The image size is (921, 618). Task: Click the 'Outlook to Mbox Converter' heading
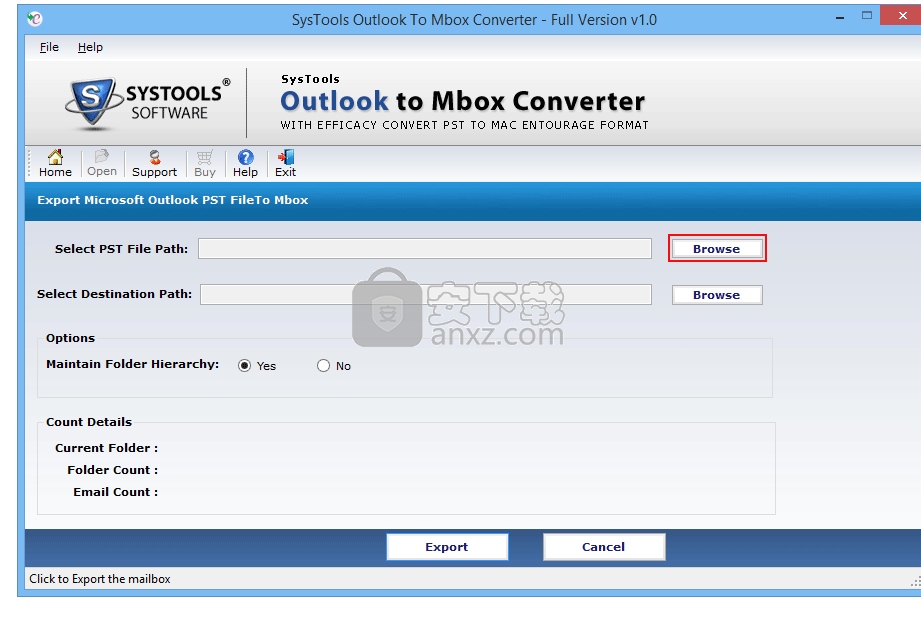[x=462, y=101]
